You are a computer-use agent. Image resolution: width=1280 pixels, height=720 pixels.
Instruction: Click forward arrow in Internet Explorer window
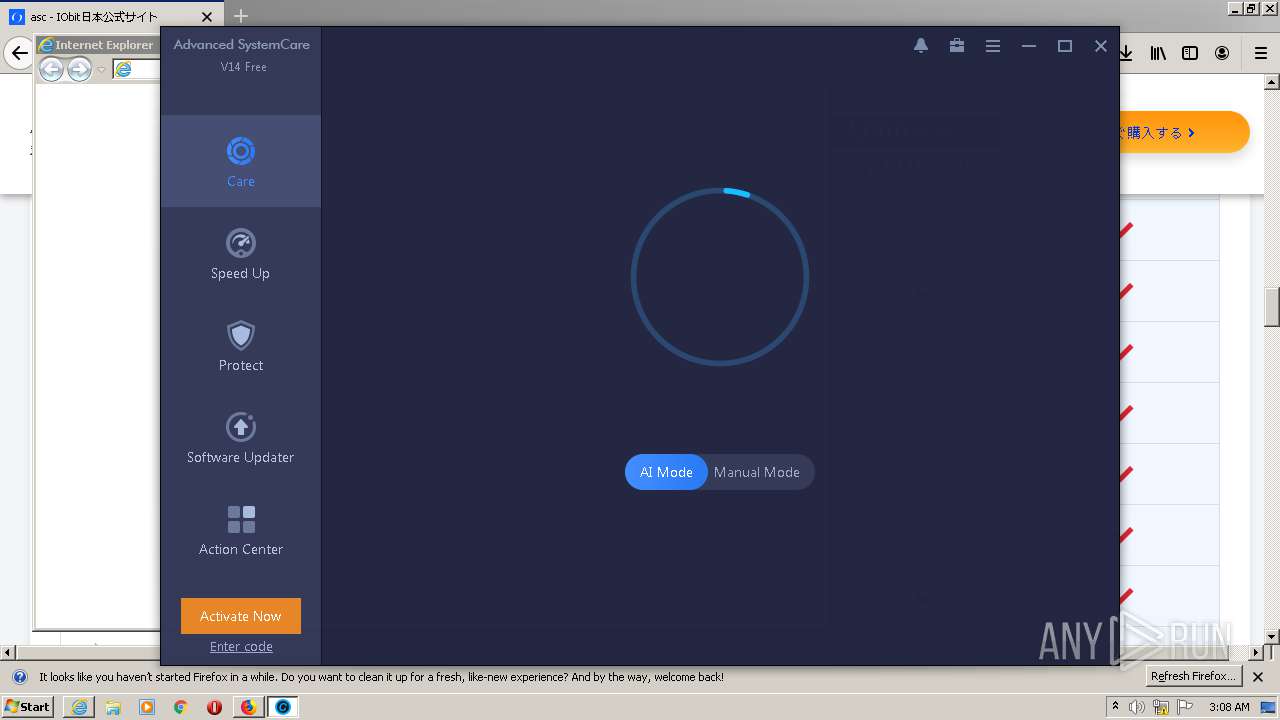(x=80, y=69)
